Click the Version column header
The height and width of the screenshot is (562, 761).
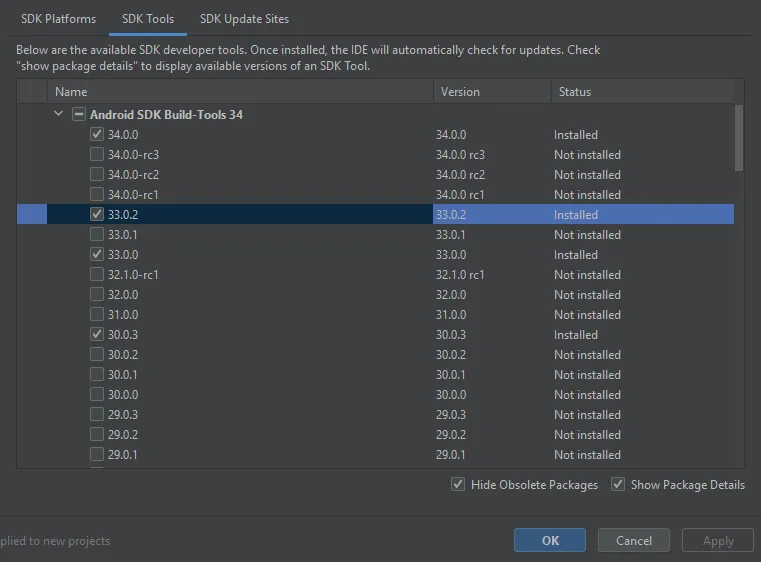pyautogui.click(x=492, y=92)
